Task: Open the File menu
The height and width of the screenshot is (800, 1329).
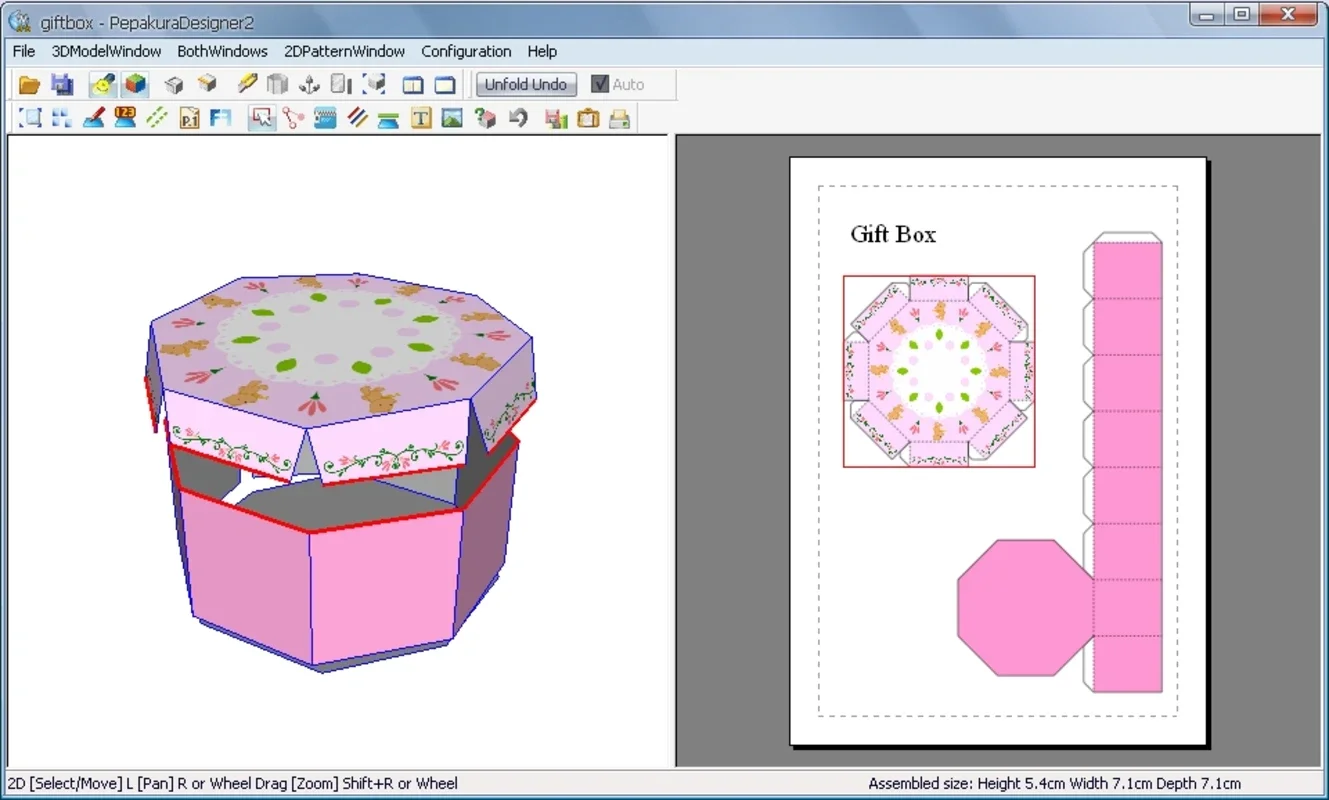Action: coord(24,51)
